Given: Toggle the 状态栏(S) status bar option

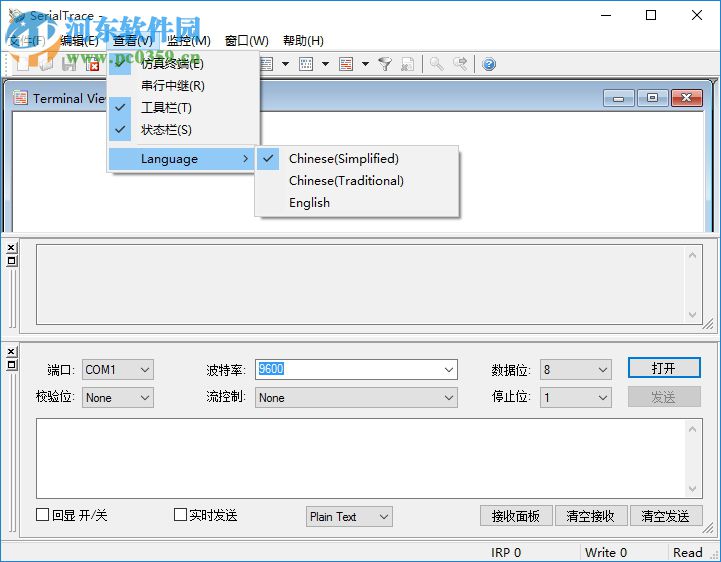Looking at the screenshot, I should pos(183,130).
